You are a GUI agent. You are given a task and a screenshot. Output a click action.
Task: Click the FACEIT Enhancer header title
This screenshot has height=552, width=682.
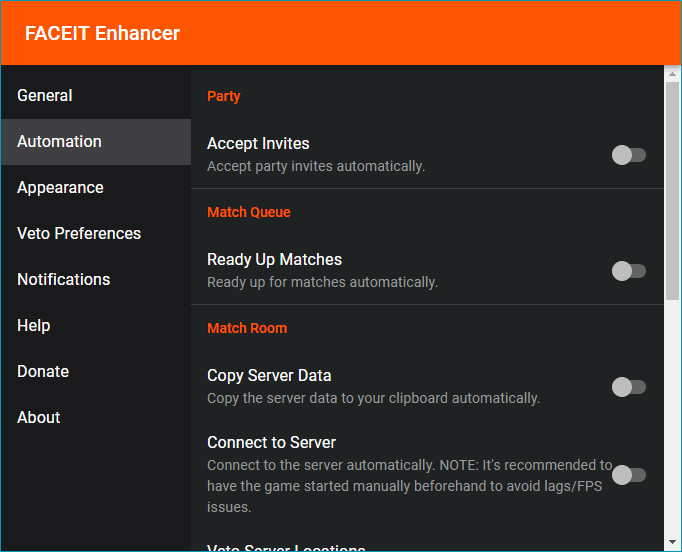tap(102, 33)
